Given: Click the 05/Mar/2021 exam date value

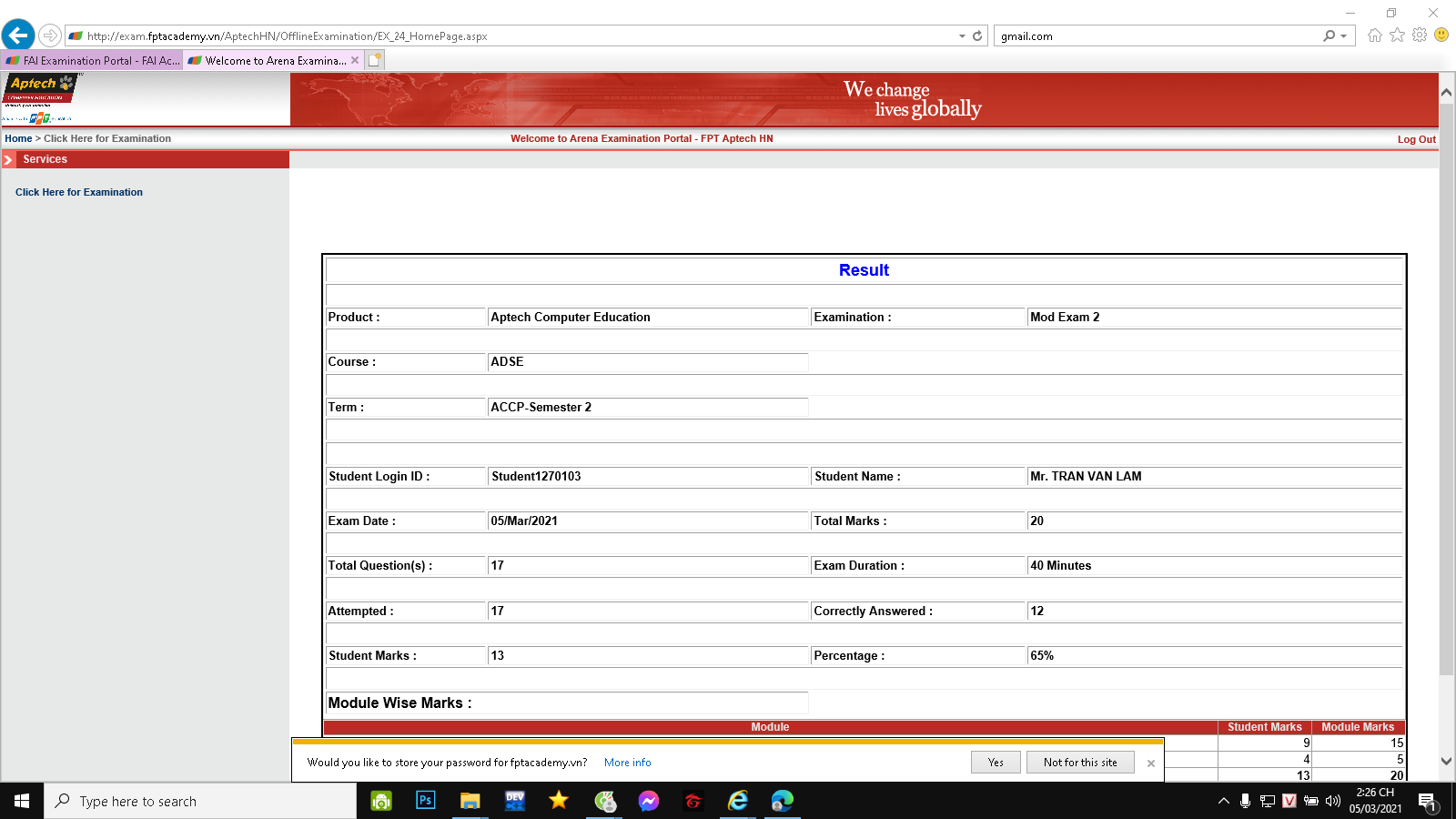Looking at the screenshot, I should click(x=524, y=521).
